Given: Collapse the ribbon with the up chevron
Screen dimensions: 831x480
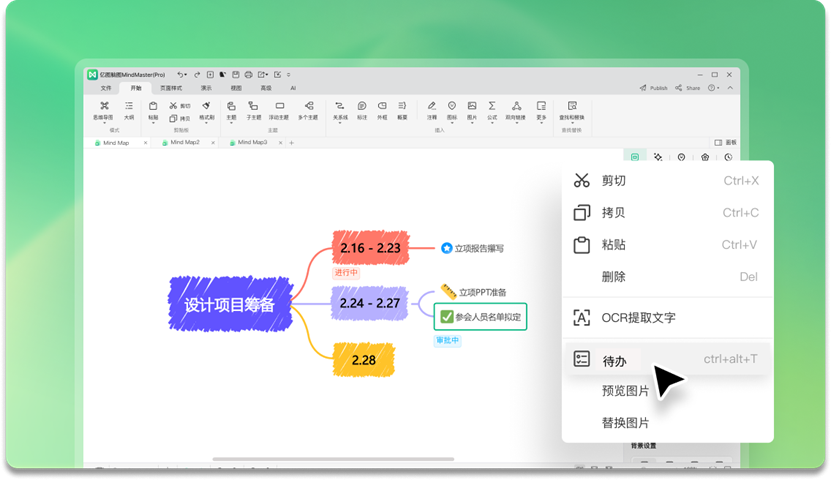Looking at the screenshot, I should [732, 88].
